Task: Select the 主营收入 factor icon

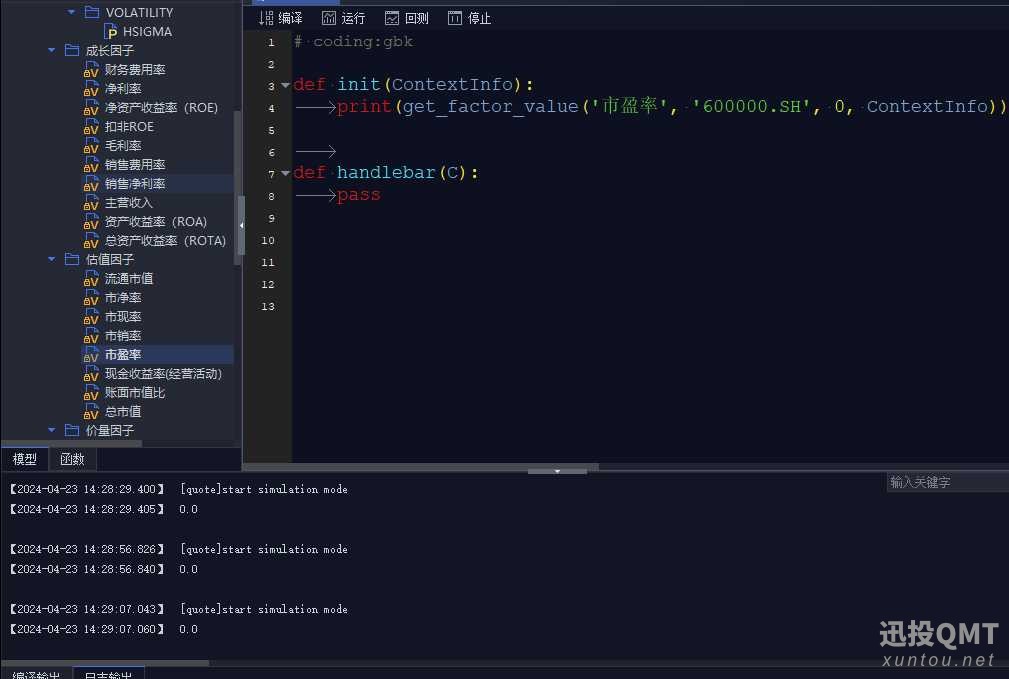Action: (91, 203)
